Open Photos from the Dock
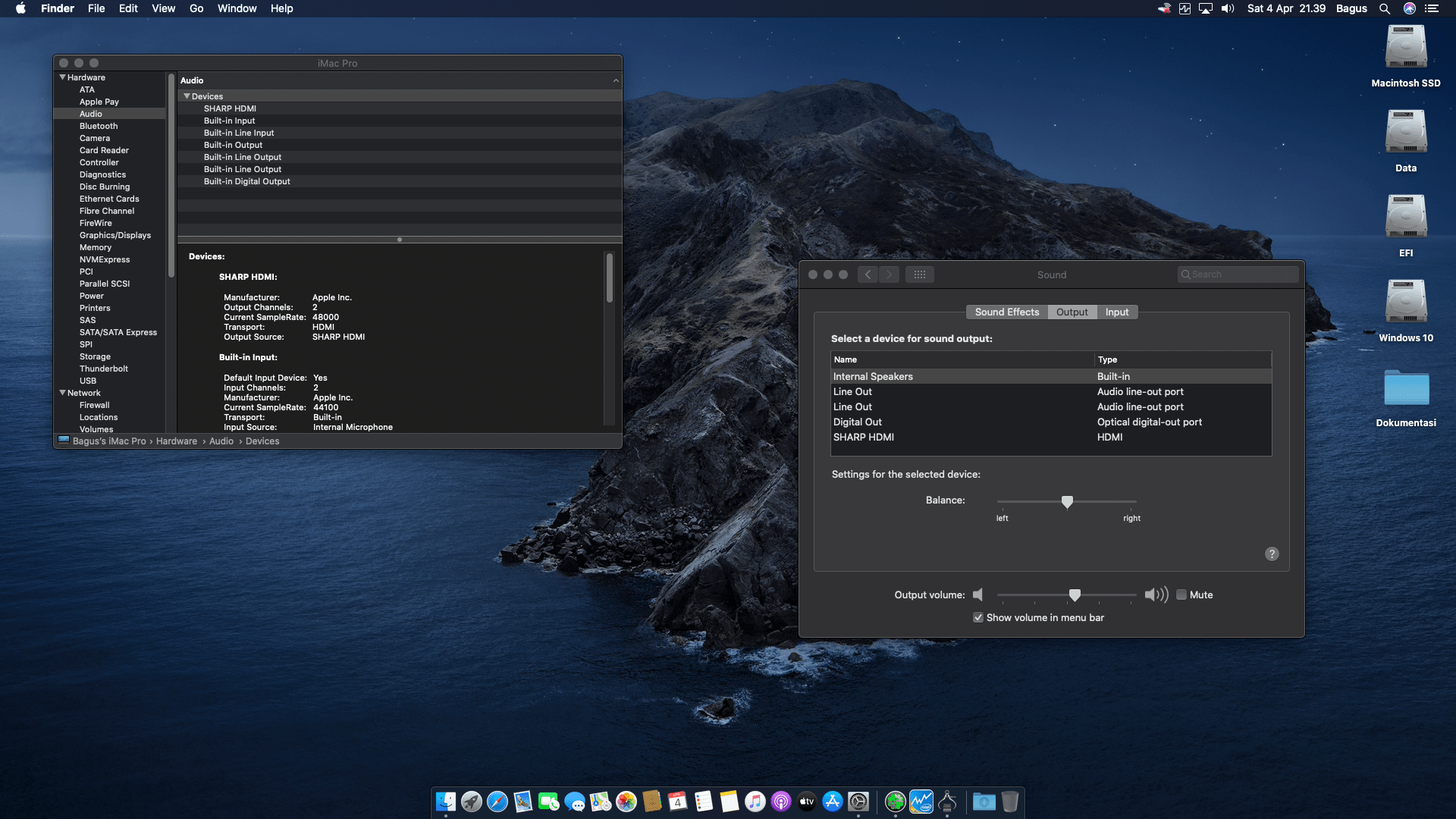The height and width of the screenshot is (819, 1456). (x=626, y=802)
